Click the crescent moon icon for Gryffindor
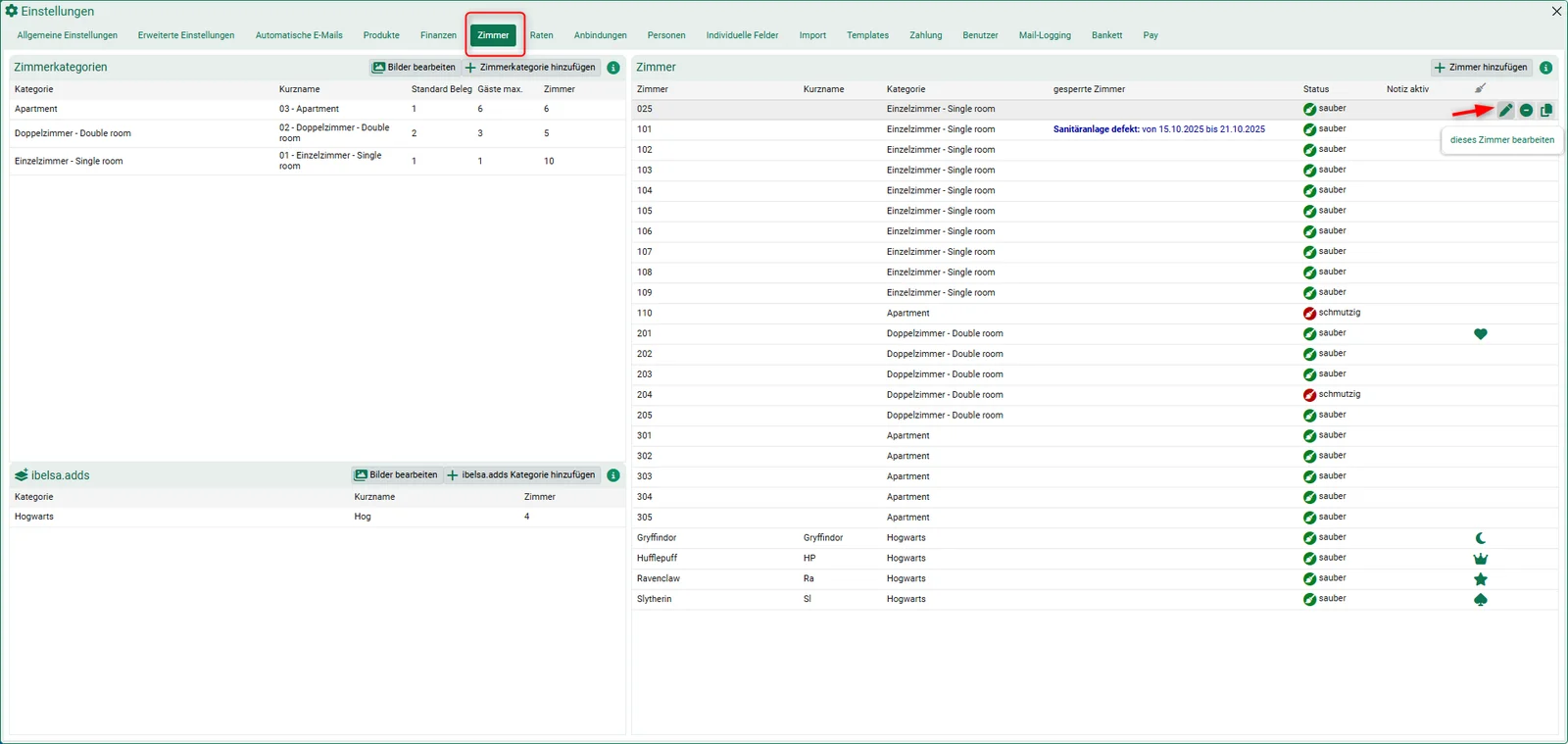Screen dimensions: 1568x744 point(1481,538)
